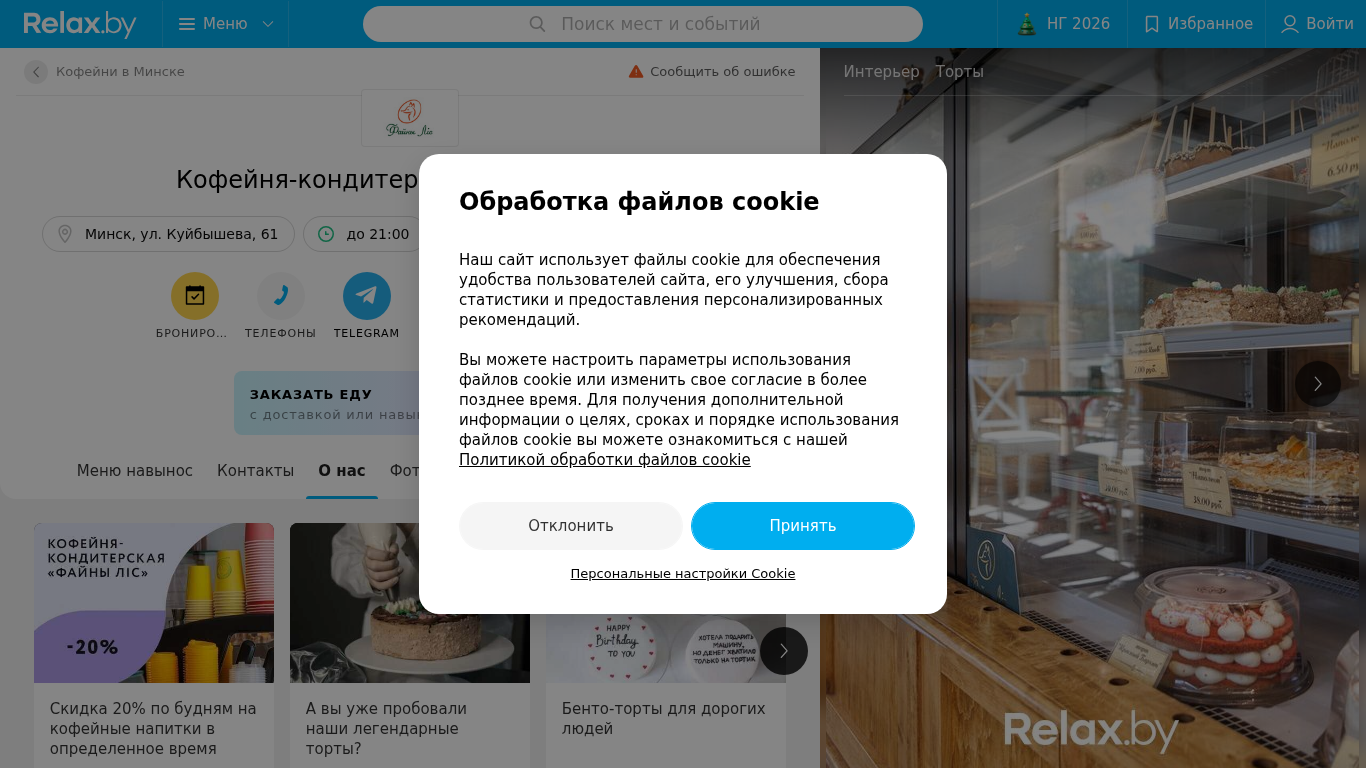Open the Telegram contact icon
The image size is (1366, 768).
point(367,296)
